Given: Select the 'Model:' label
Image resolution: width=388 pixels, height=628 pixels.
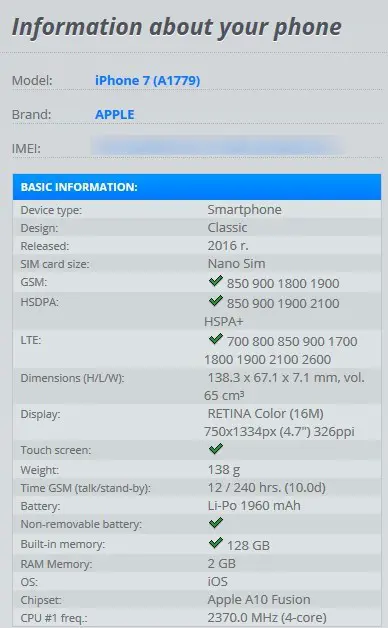Looking at the screenshot, I should click(x=32, y=81).
